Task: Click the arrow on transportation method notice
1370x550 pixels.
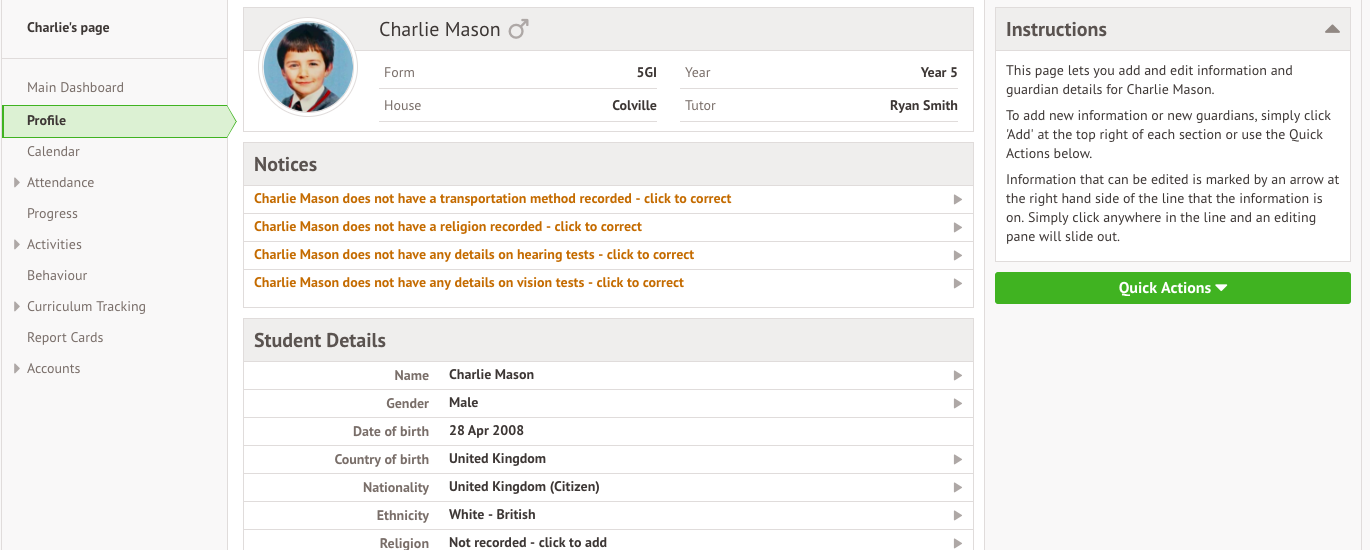Action: click(957, 200)
